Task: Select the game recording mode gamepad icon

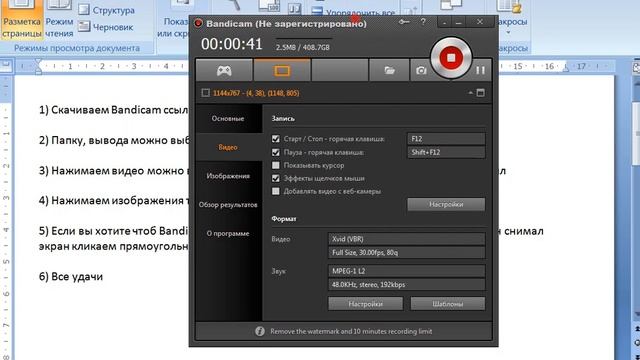Action: [224, 71]
